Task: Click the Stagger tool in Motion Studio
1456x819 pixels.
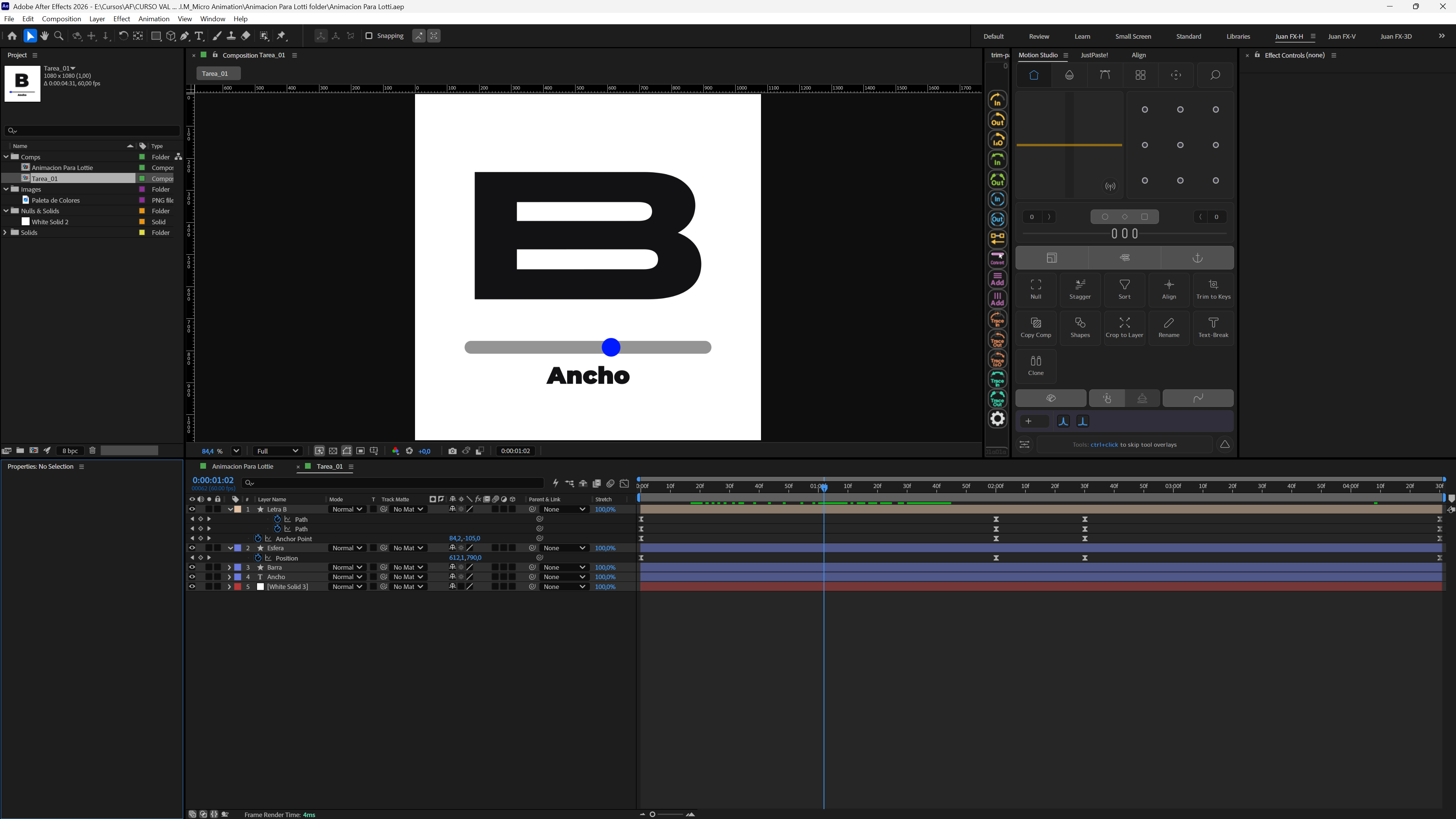Action: [1080, 290]
